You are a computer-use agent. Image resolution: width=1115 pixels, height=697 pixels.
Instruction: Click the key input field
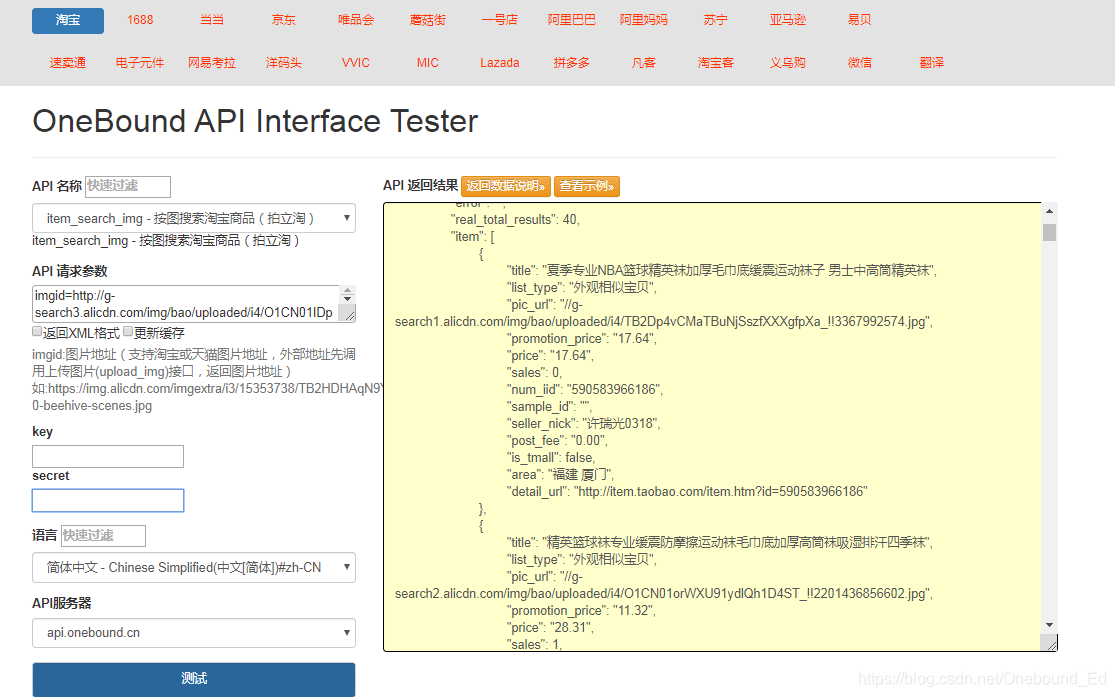click(x=108, y=457)
